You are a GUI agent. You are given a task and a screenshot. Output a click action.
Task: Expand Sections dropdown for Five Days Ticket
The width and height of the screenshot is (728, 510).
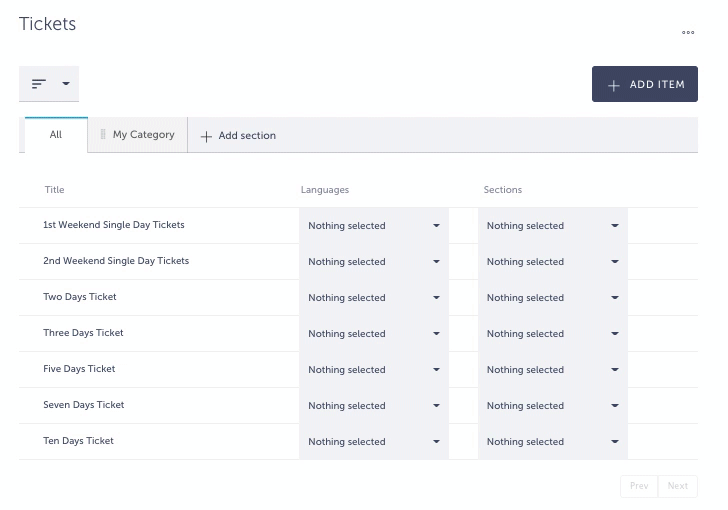(552, 370)
